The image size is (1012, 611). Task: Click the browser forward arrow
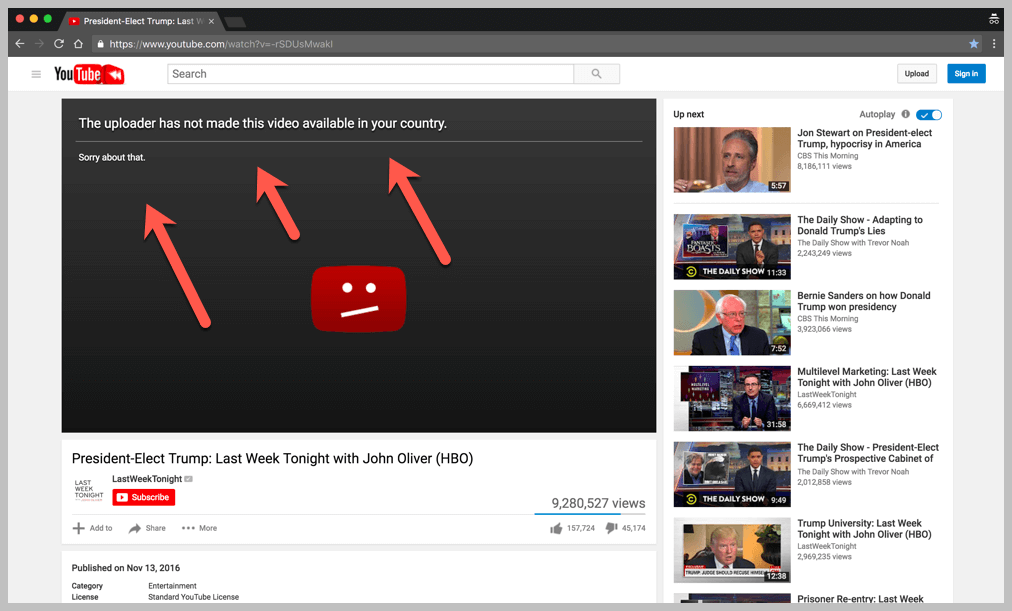[x=39, y=44]
